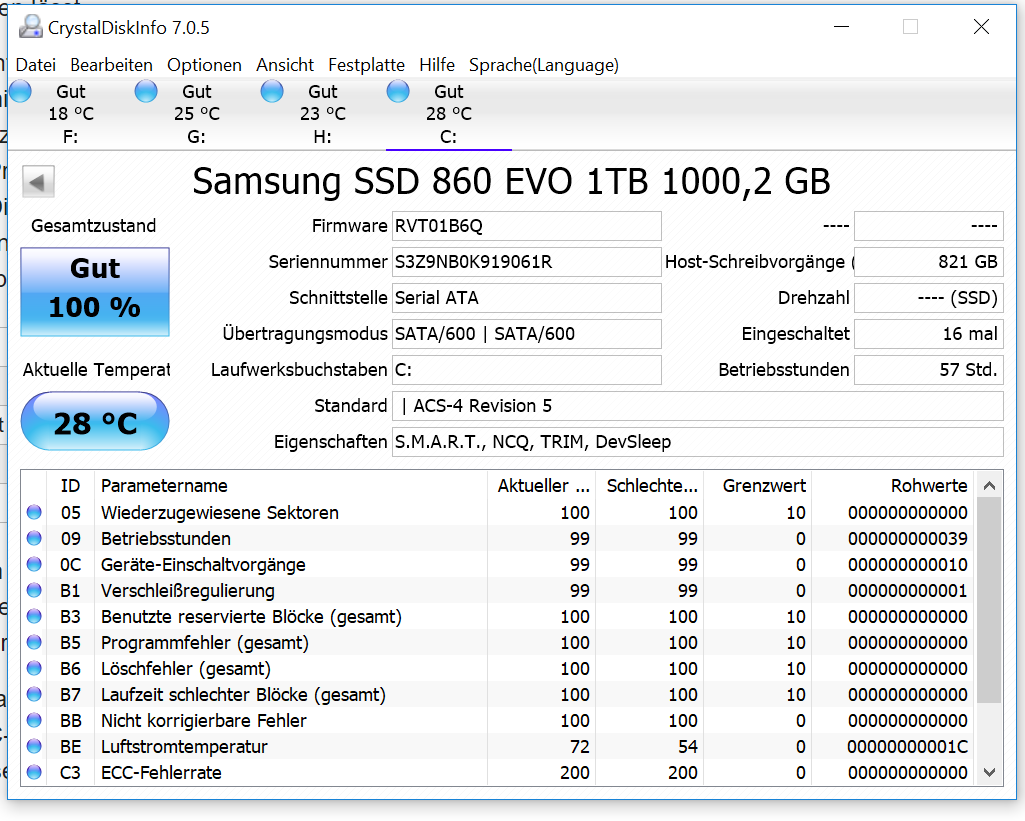The height and width of the screenshot is (821, 1025).
Task: Click raw value 000000000039
Action: (907, 539)
